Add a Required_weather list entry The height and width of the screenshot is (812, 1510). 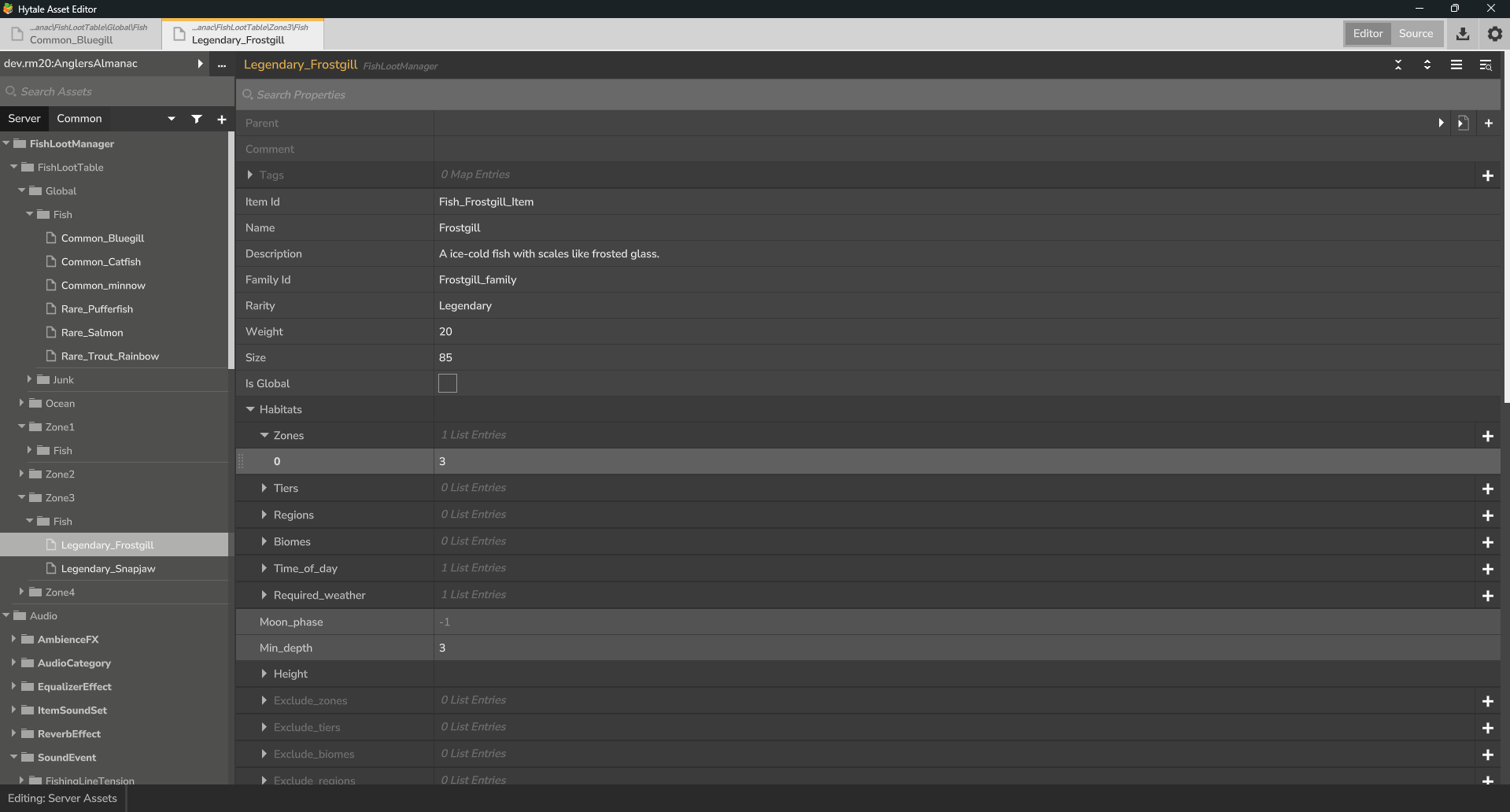(x=1487, y=596)
